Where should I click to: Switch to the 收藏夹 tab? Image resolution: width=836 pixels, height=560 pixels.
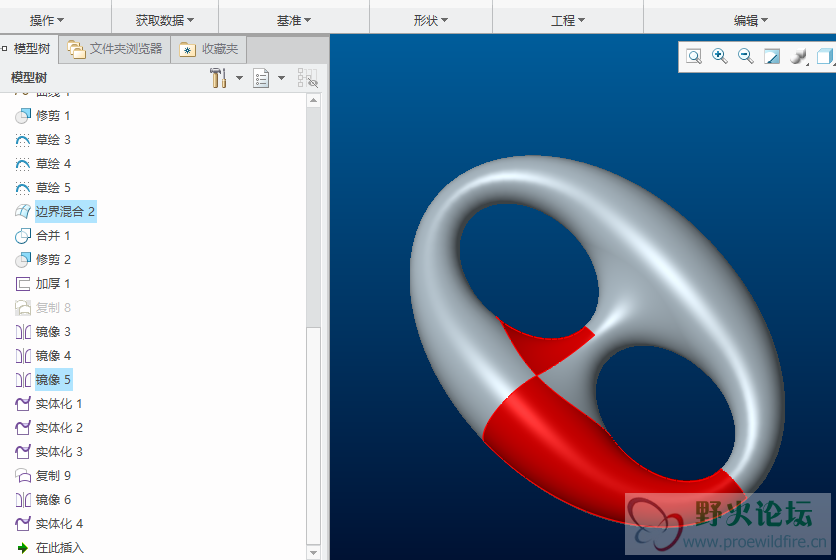click(x=208, y=49)
